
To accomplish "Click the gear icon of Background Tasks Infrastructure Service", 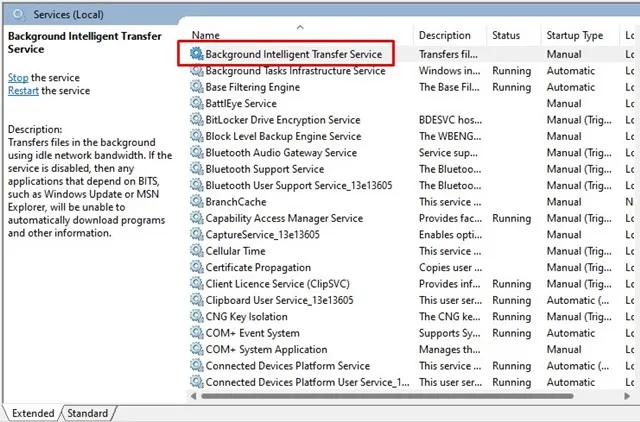I will tap(197, 71).
